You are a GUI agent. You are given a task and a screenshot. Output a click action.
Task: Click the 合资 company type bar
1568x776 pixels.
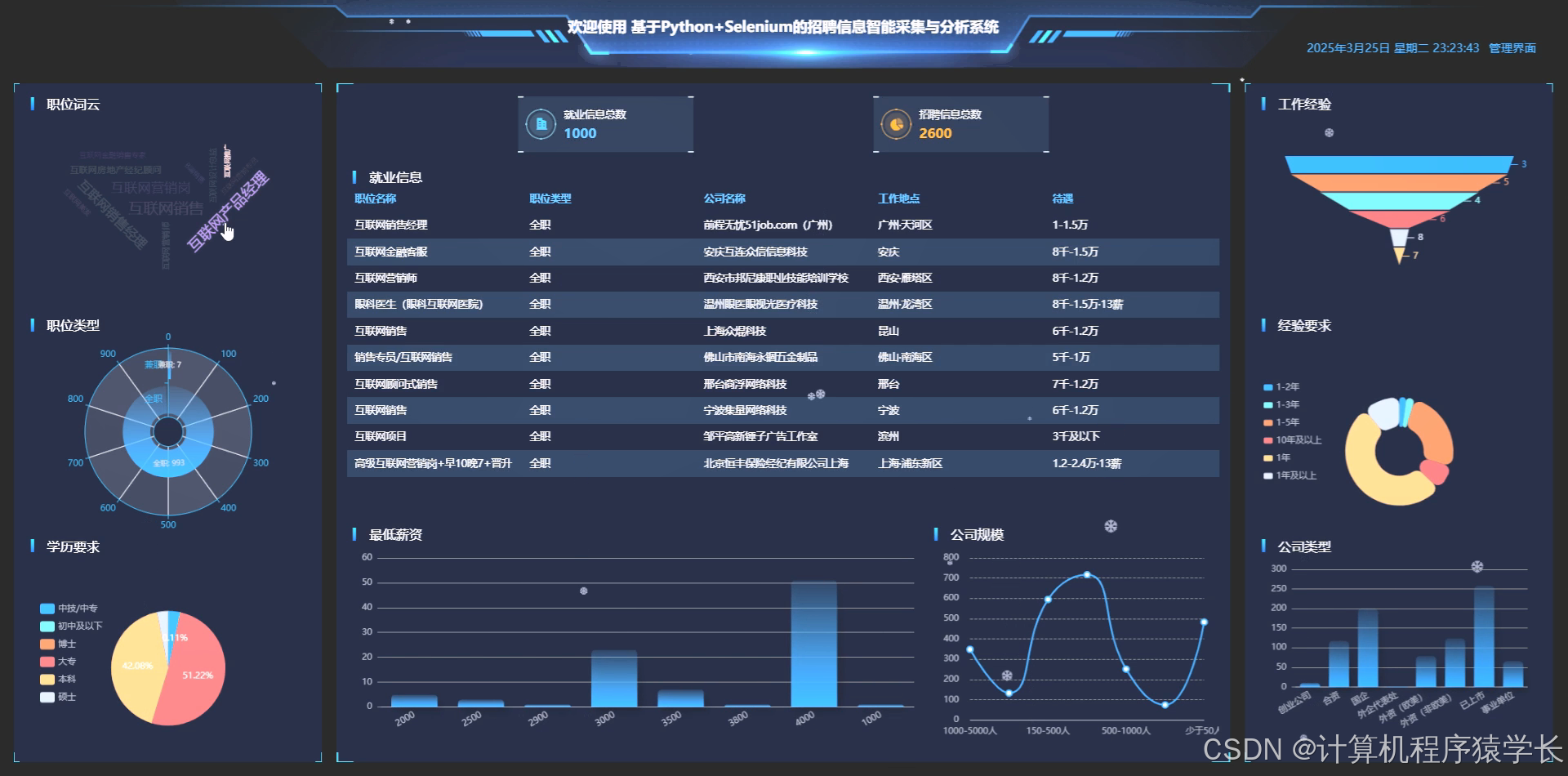tap(1339, 664)
